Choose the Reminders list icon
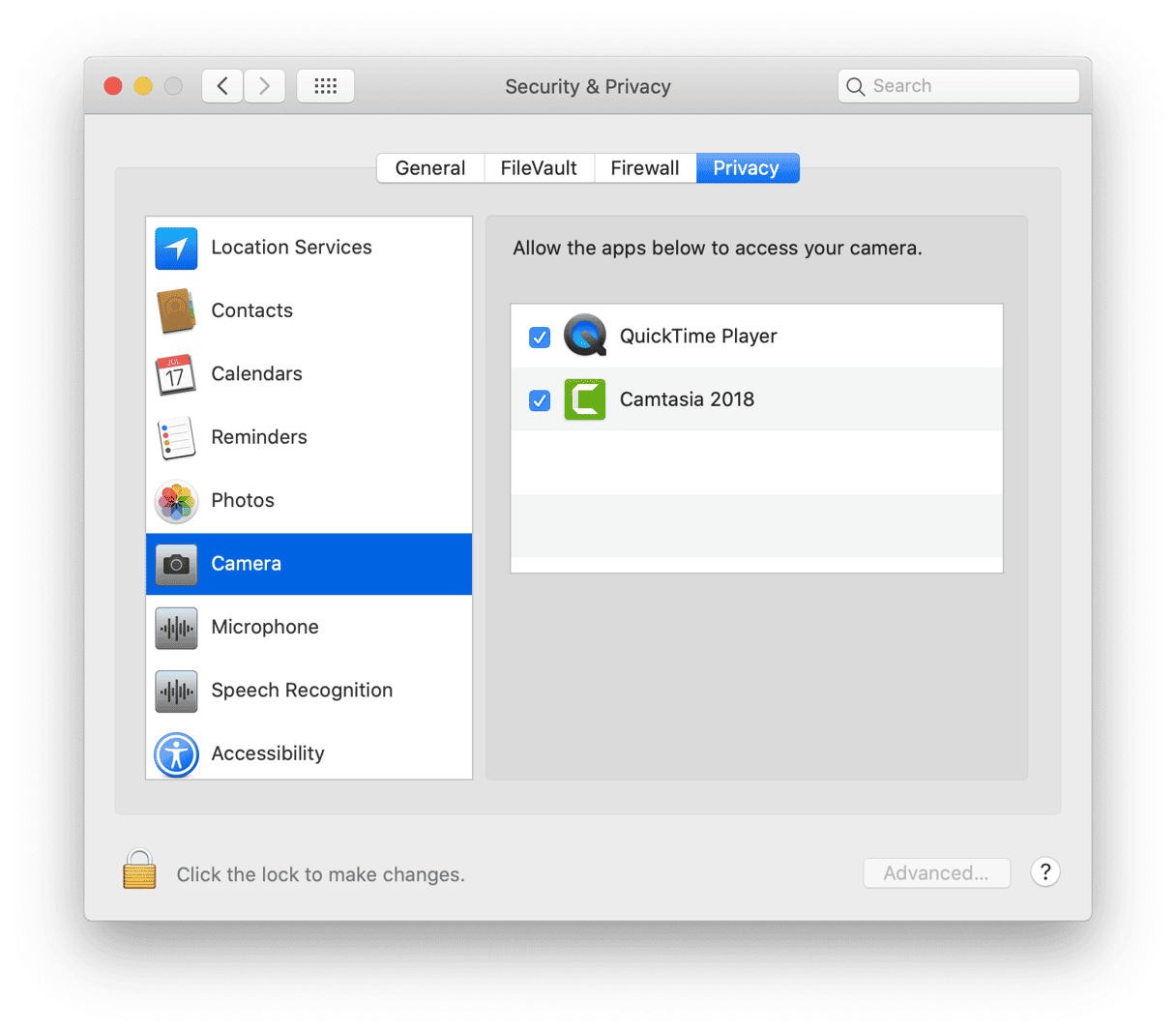 point(176,437)
